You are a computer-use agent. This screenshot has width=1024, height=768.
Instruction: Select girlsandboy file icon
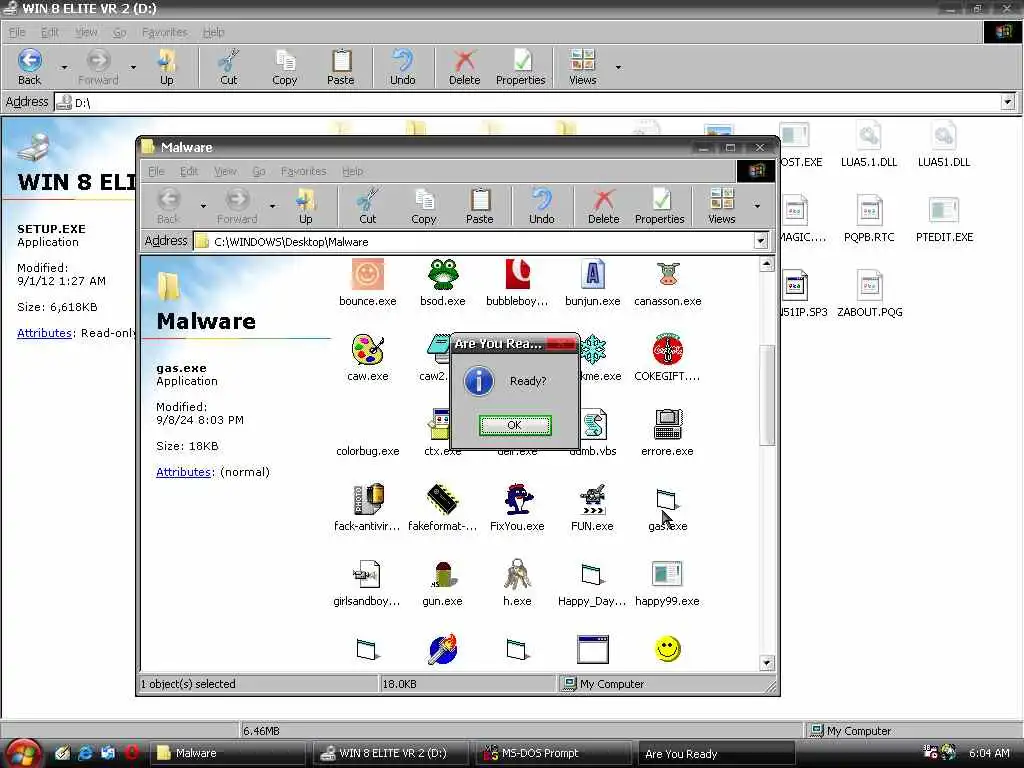point(368,575)
